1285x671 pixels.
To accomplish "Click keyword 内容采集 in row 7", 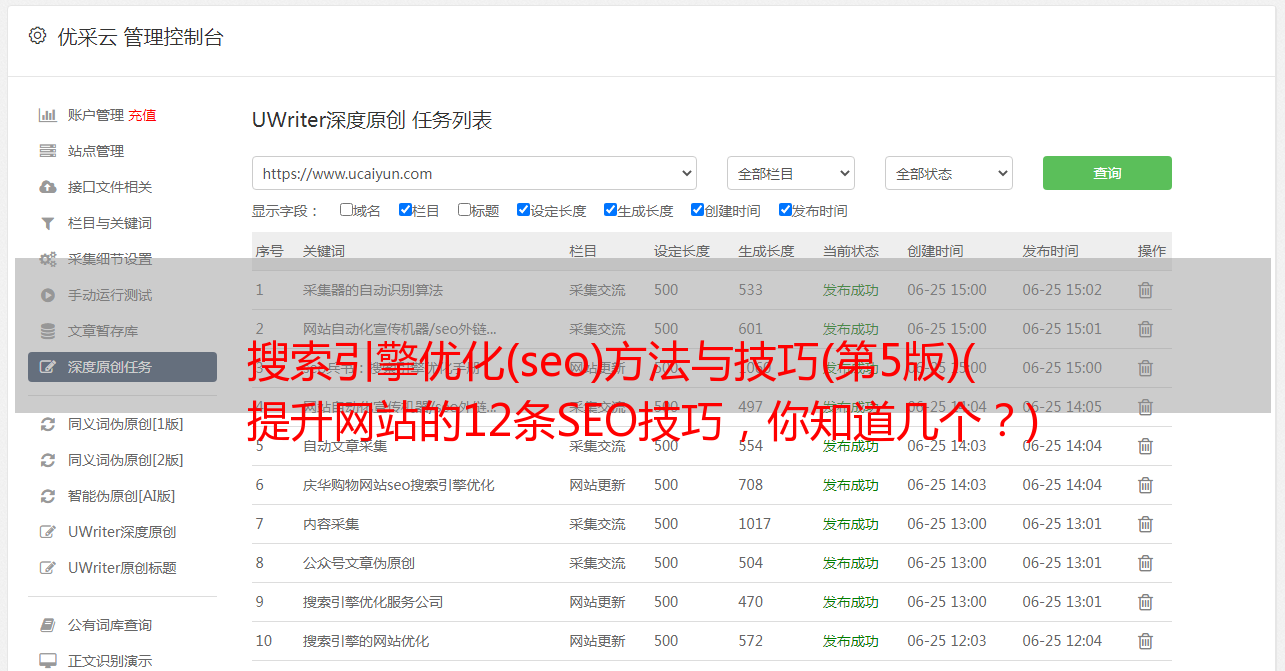I will 331,524.
